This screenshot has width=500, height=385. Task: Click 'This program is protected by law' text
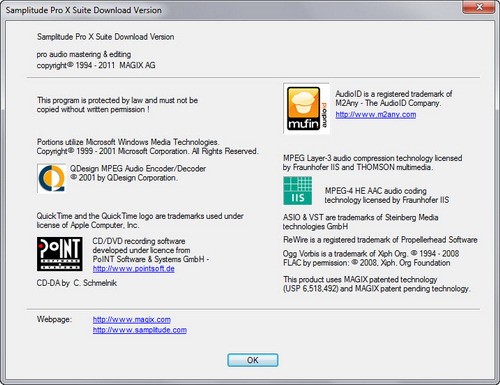click(117, 100)
